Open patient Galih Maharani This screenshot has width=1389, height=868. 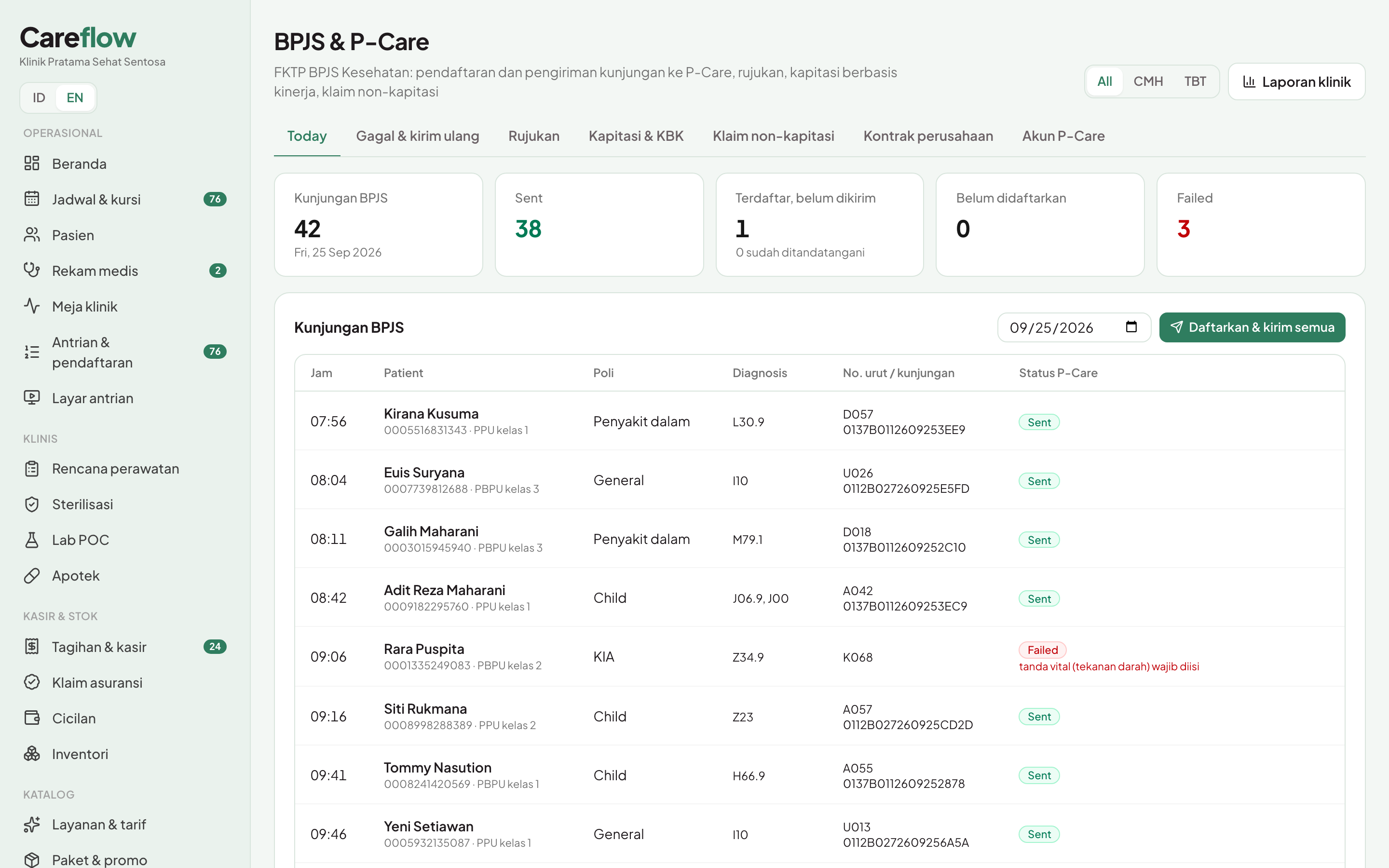431,531
